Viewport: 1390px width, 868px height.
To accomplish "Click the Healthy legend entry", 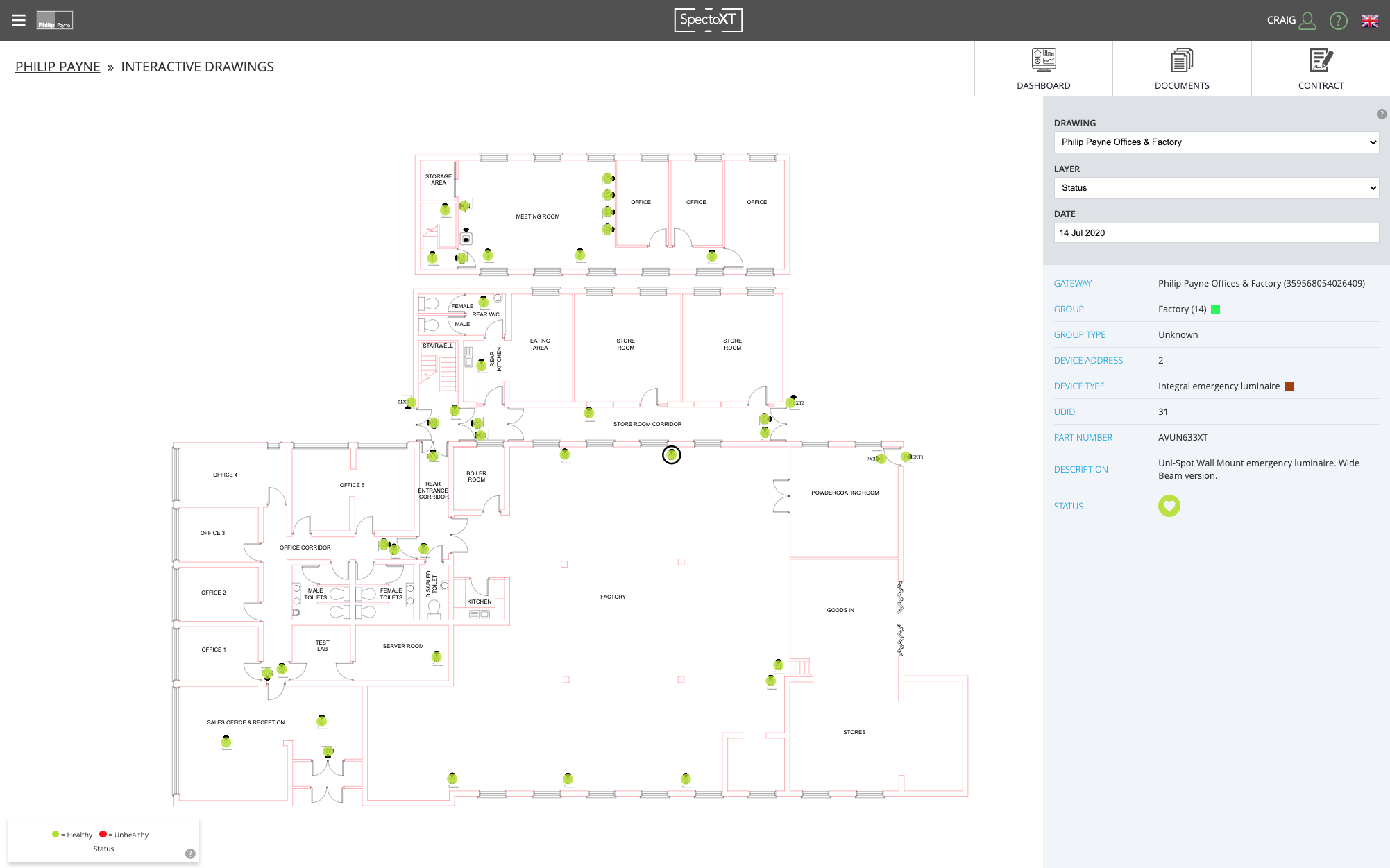I will 72,835.
